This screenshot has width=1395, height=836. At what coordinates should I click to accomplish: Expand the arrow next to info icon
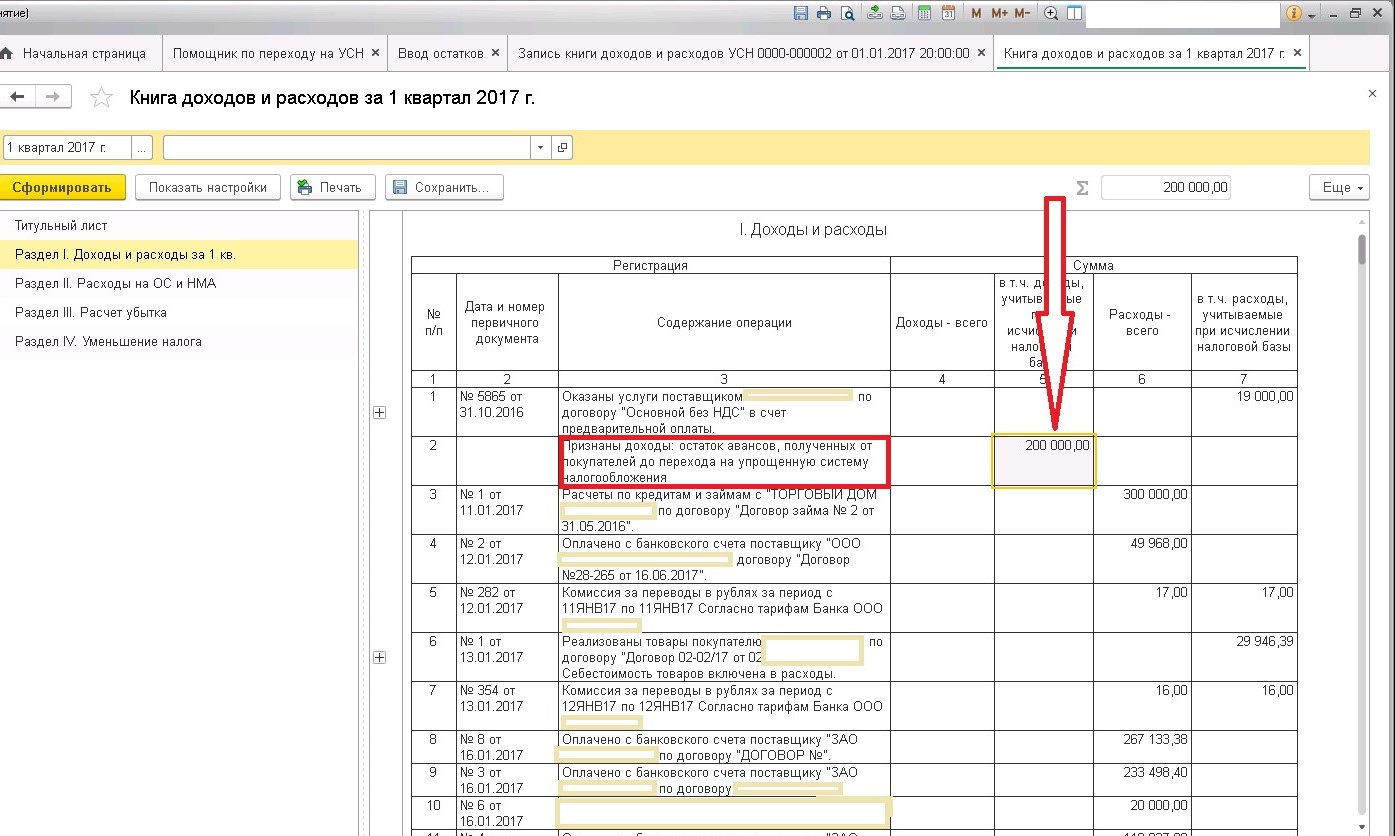click(1311, 15)
